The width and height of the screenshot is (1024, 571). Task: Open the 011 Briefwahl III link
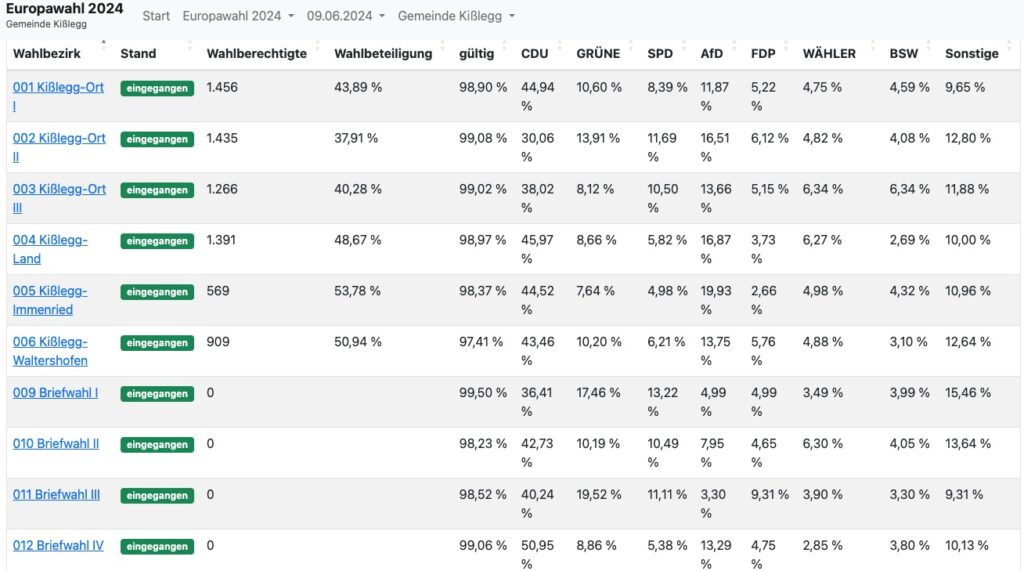pos(56,495)
